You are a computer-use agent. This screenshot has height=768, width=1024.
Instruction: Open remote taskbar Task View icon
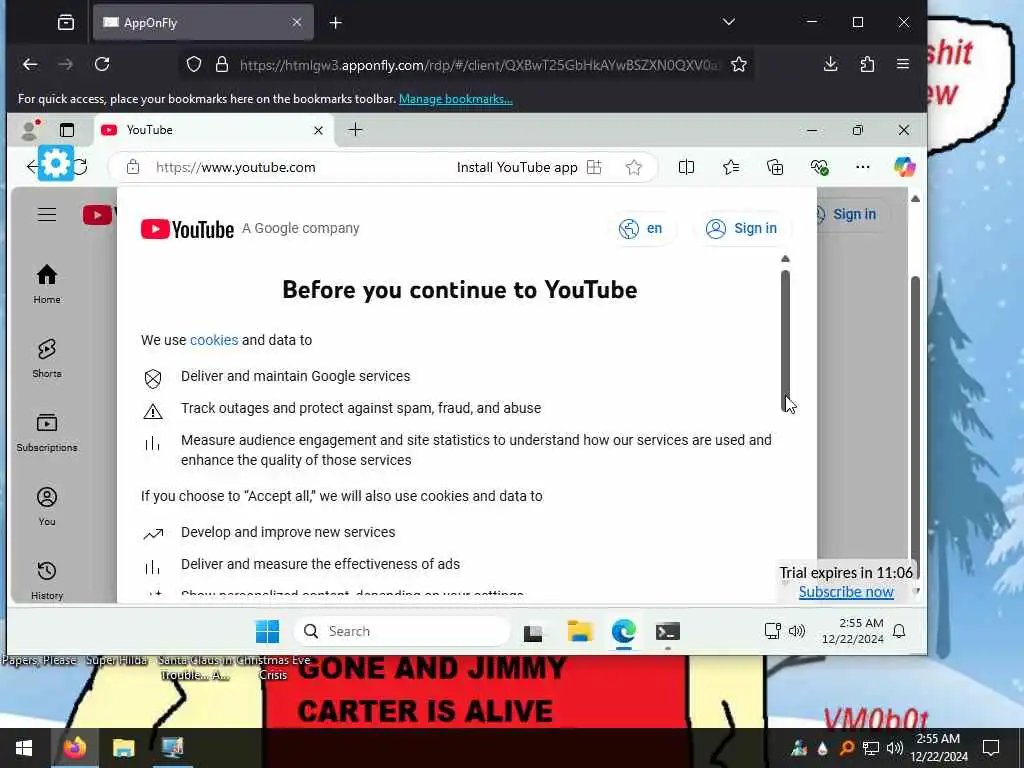click(x=533, y=632)
